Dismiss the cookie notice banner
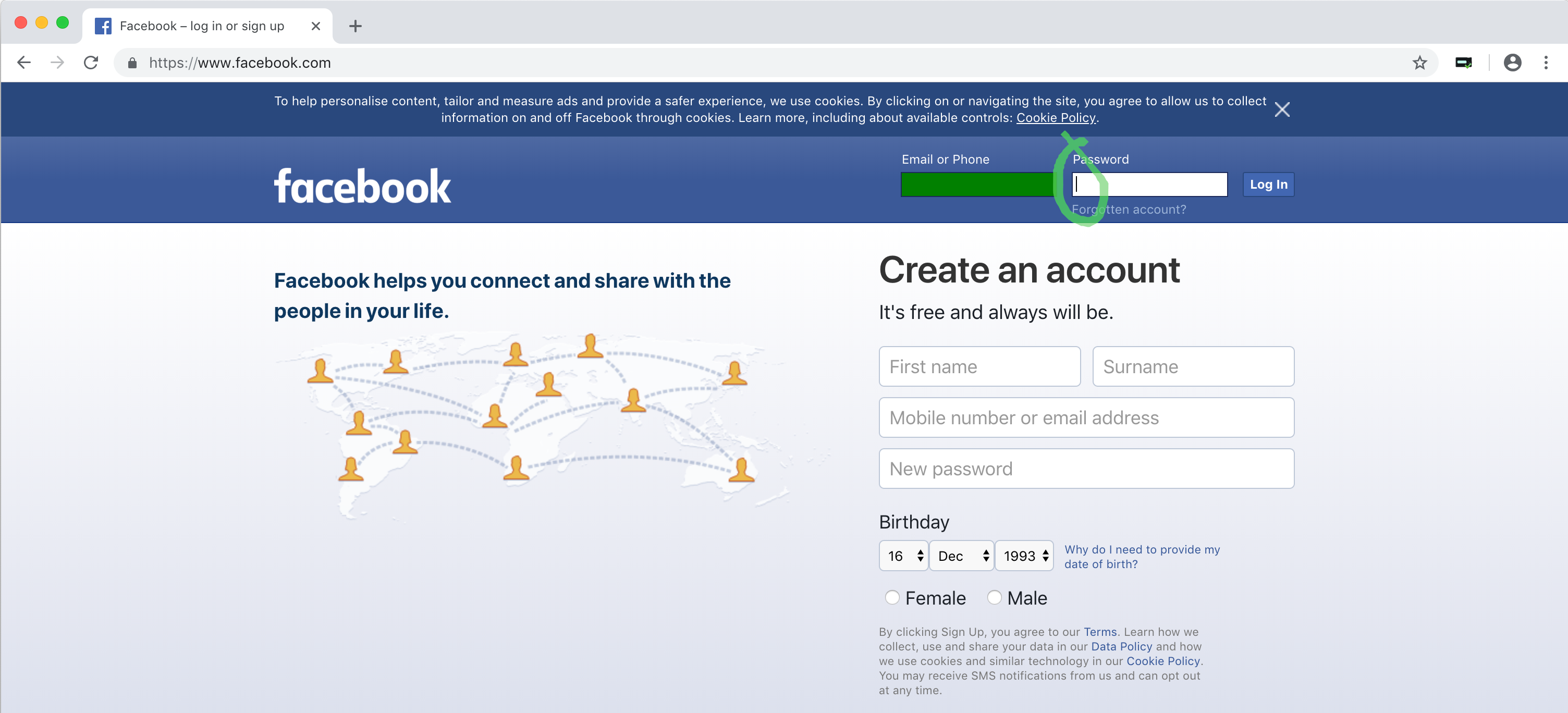The height and width of the screenshot is (713, 1568). click(x=1282, y=109)
